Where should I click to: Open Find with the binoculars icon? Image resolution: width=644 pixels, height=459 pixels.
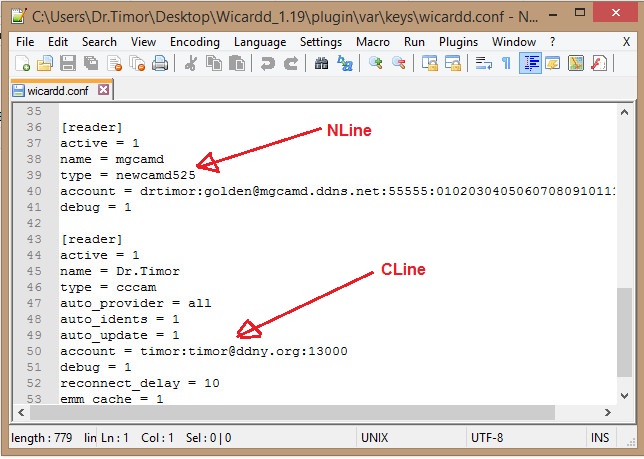[321, 64]
